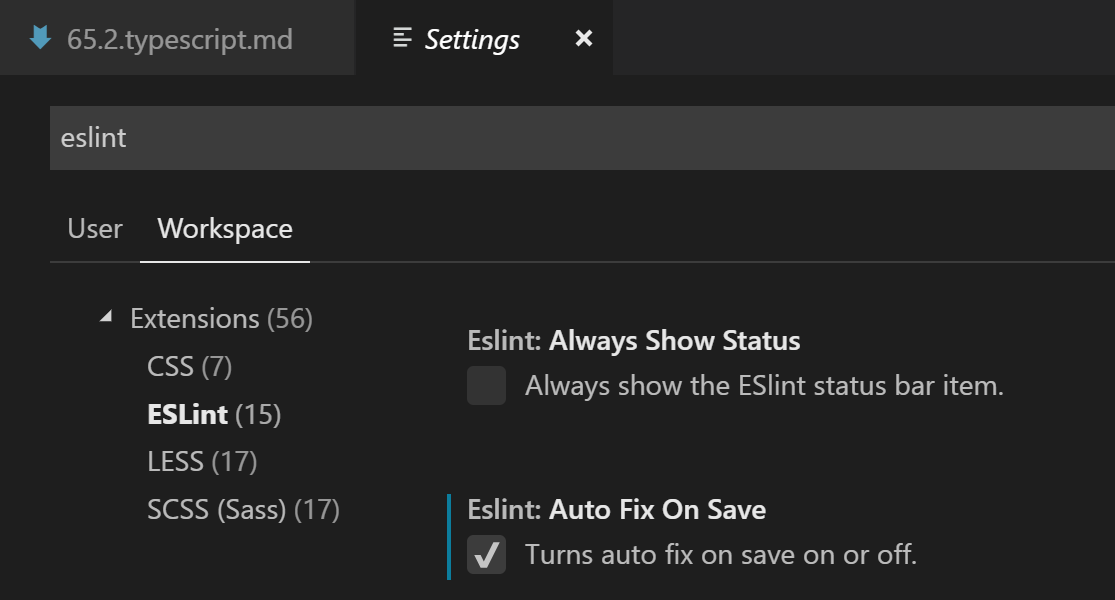This screenshot has height=600, width=1115.
Task: Click the Settings tab's lines icon
Action: (x=403, y=39)
